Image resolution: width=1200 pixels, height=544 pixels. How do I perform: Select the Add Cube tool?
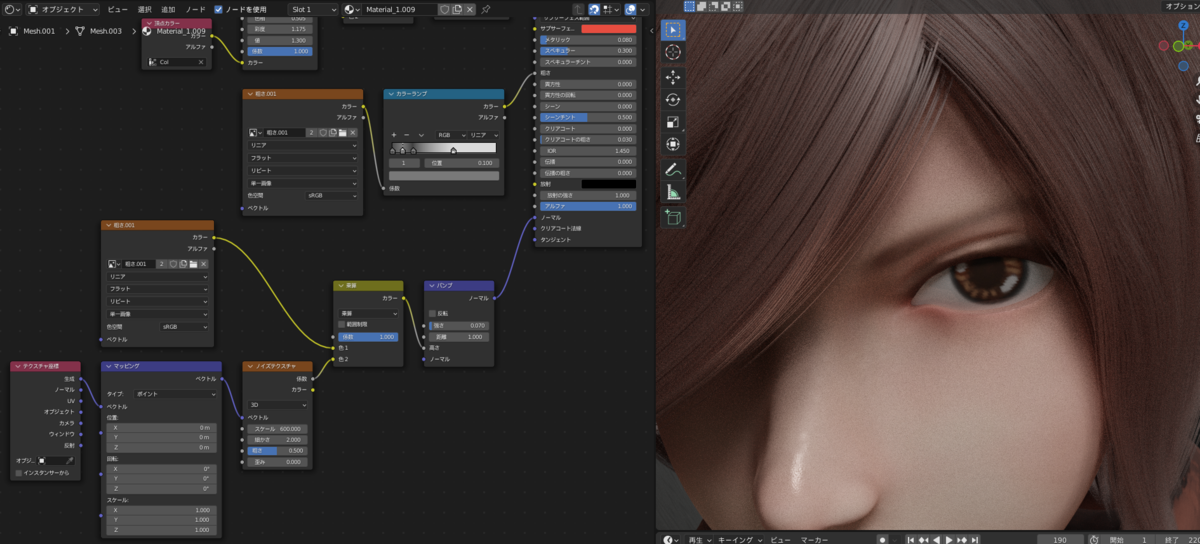(x=672, y=217)
